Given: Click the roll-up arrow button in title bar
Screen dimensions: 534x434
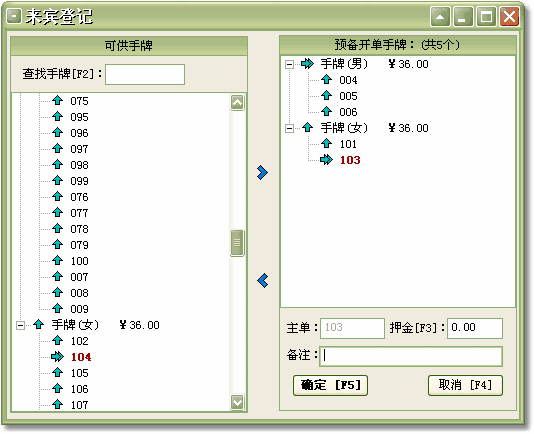Looking at the screenshot, I should tap(440, 16).
